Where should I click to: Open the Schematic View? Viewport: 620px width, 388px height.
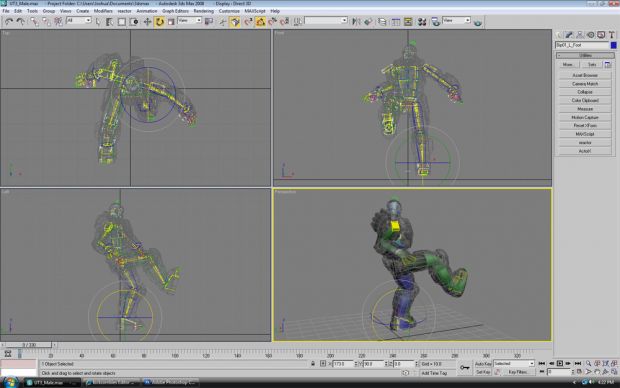pyautogui.click(x=408, y=22)
